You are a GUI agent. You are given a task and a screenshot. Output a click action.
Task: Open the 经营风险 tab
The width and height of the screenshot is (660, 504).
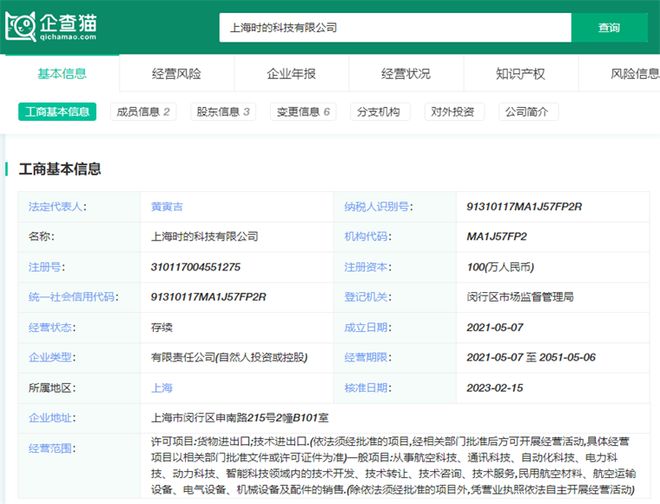176,74
